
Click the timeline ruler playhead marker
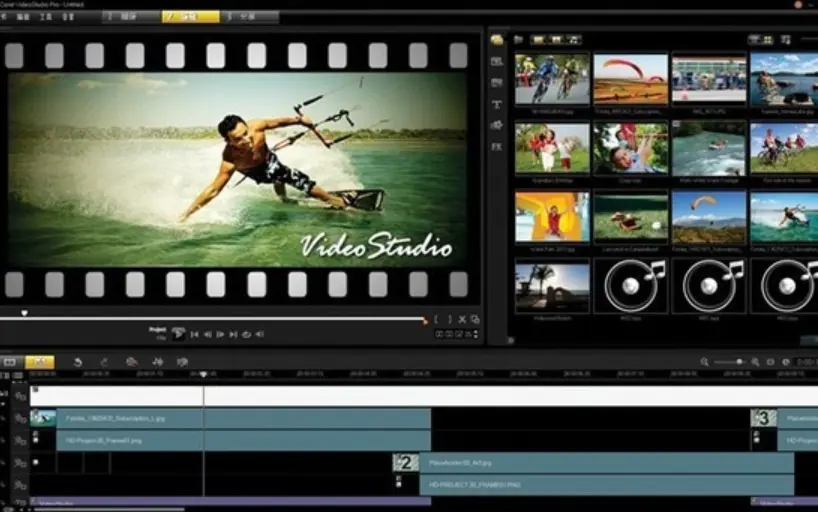coord(203,374)
